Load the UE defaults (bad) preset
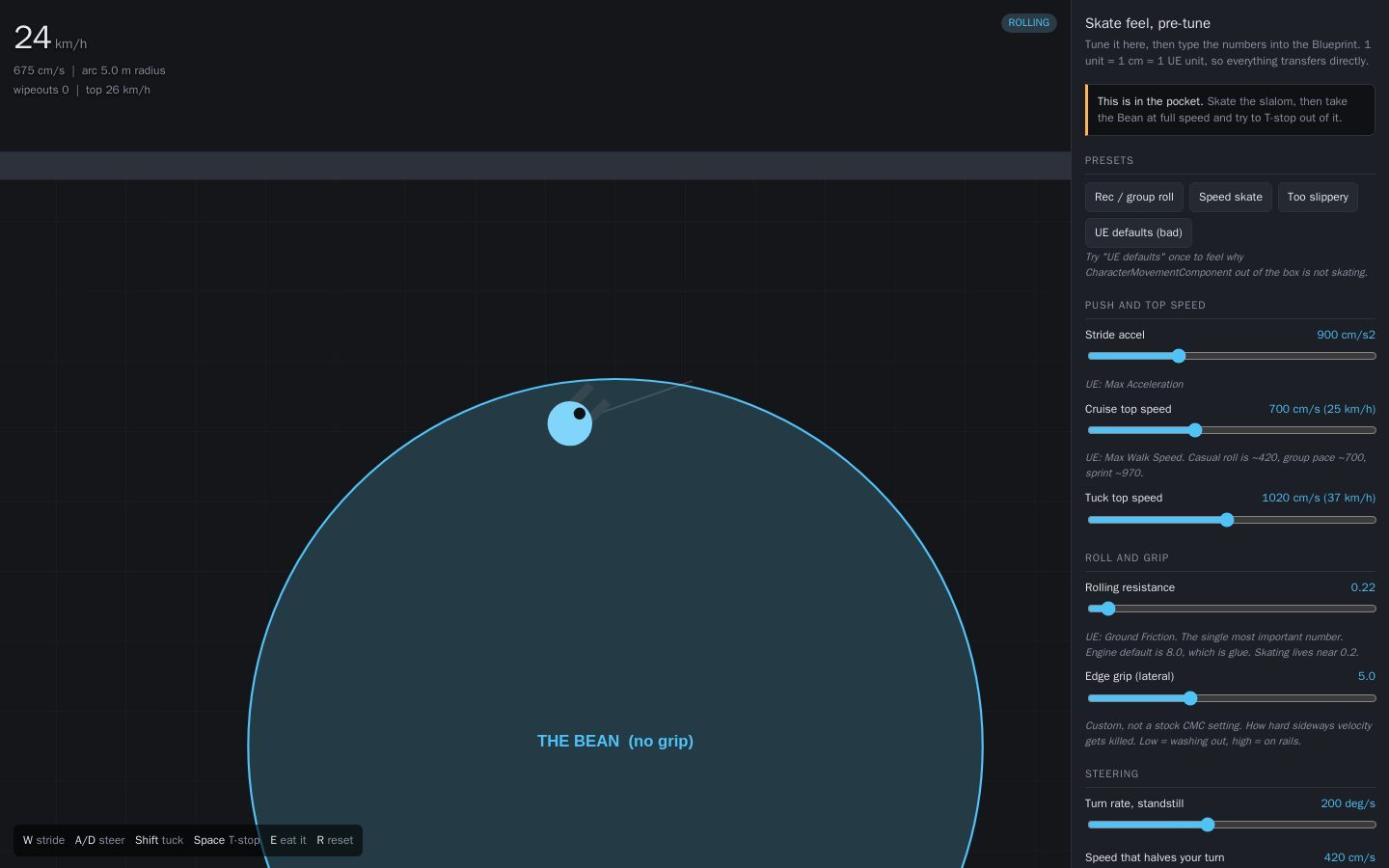 pyautogui.click(x=1138, y=232)
